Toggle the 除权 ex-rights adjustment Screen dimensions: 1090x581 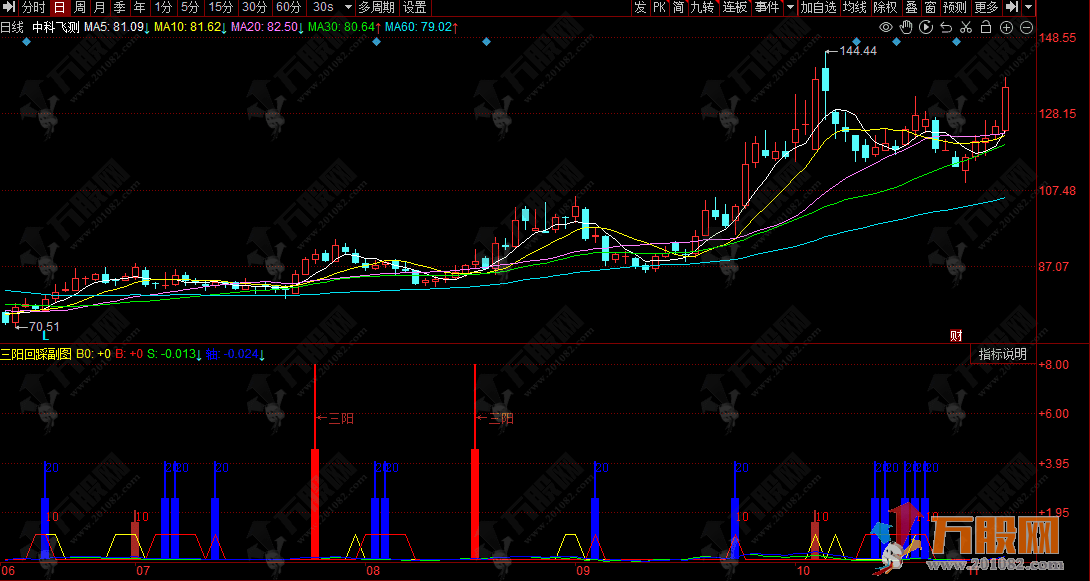pos(885,8)
